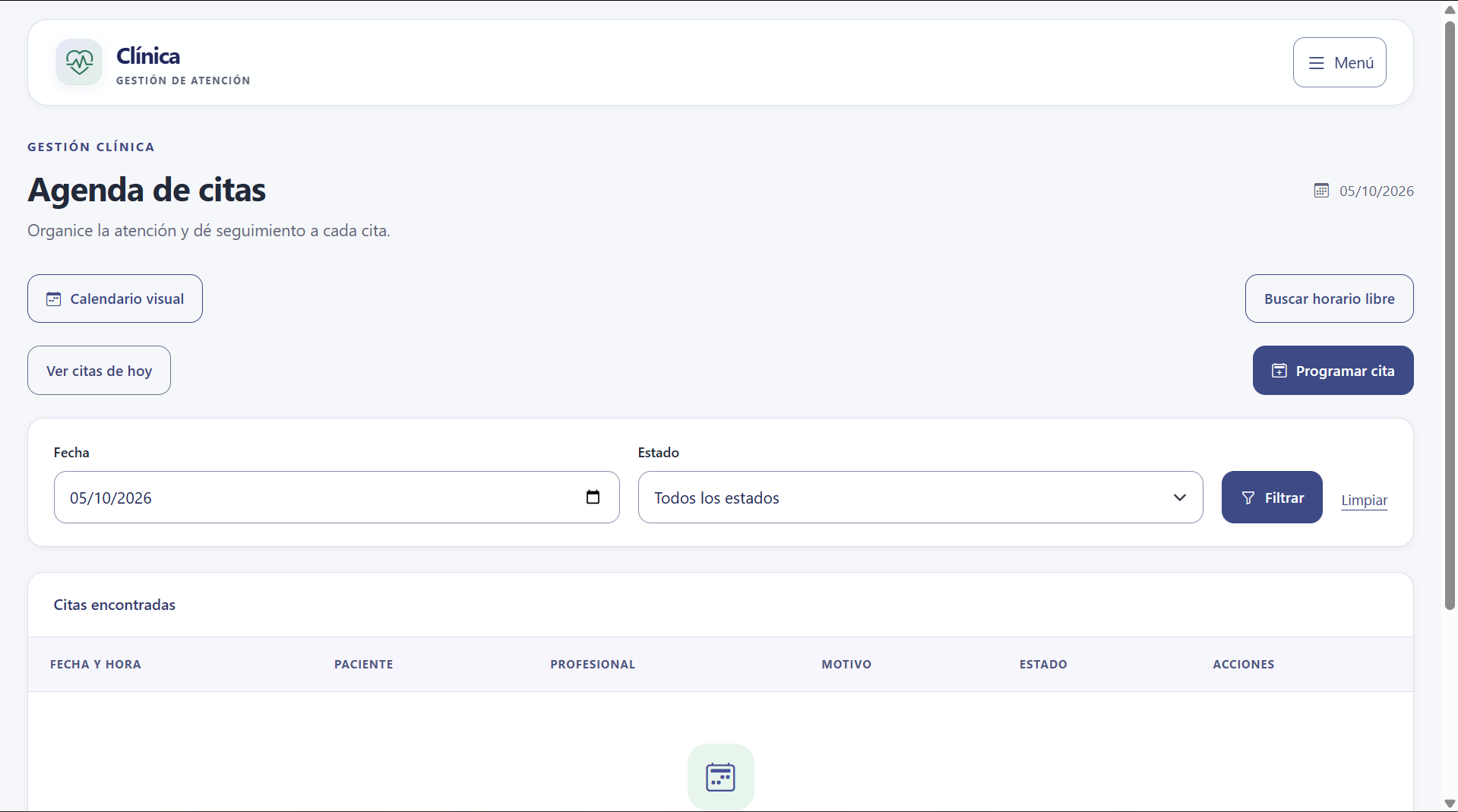This screenshot has height=812, width=1458.
Task: Click the calendar icon beside the header date 05/10/2026
Action: point(1321,191)
